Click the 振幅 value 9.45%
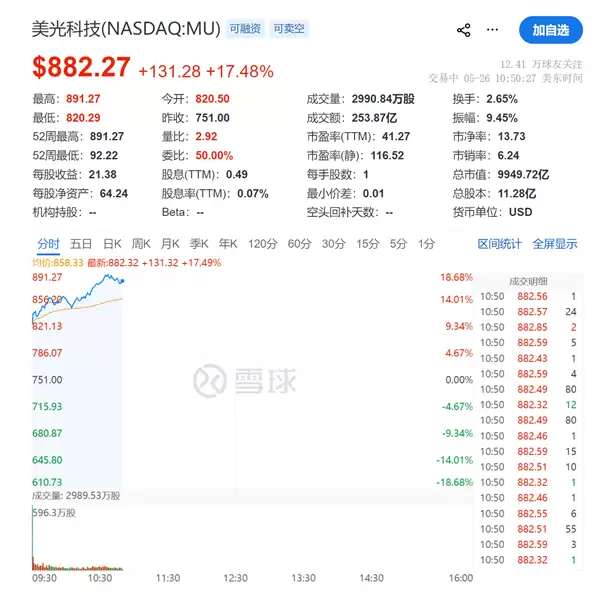 (502, 118)
